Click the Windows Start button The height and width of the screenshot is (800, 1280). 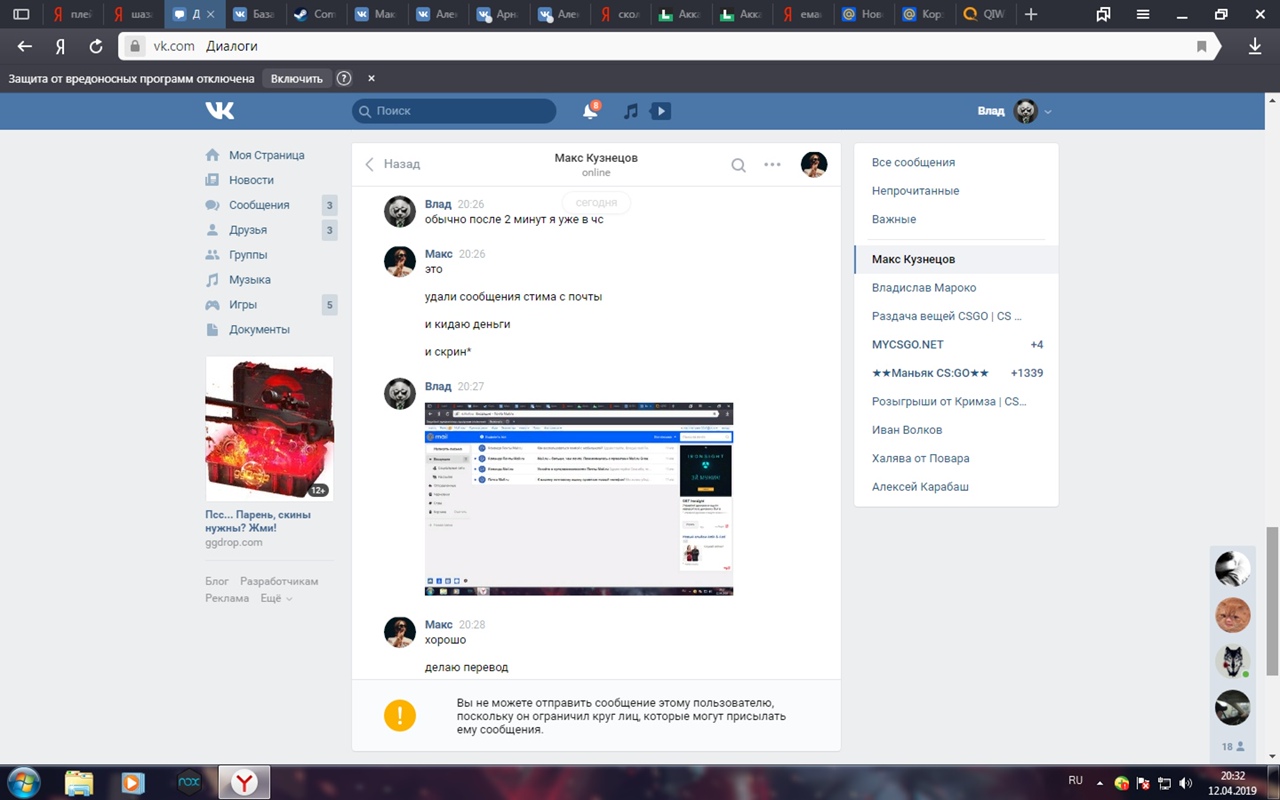24,781
